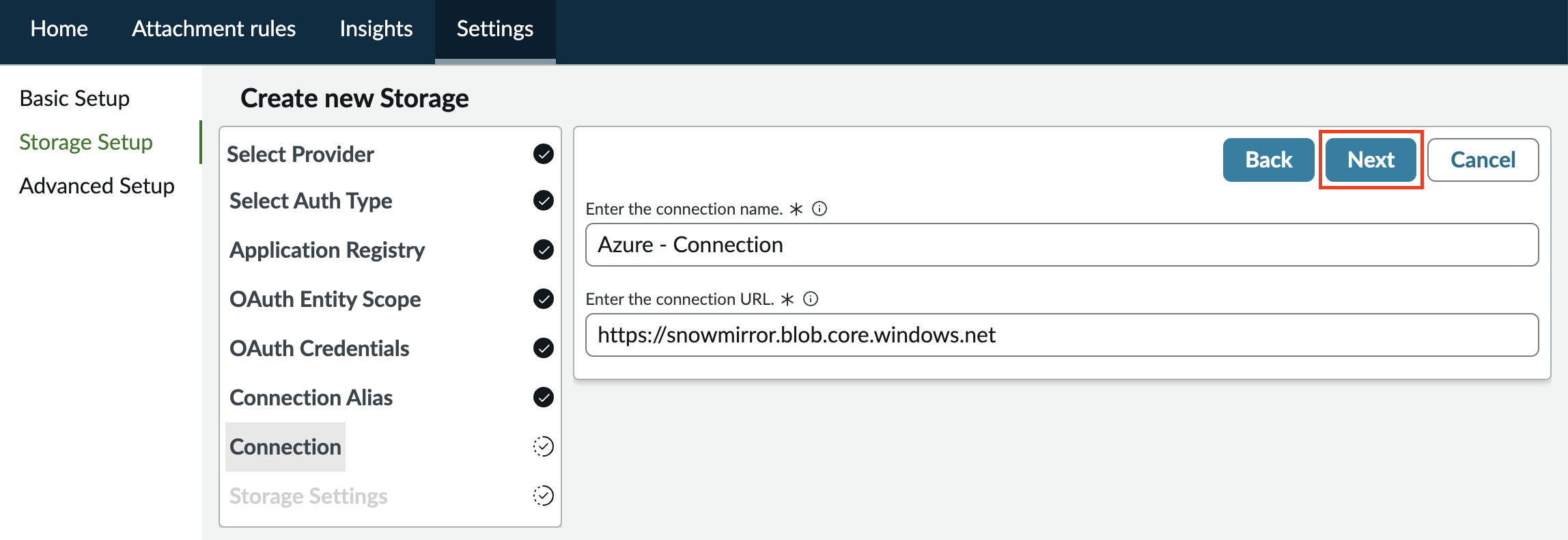This screenshot has width=1568, height=540.
Task: Click the OAuth Credentials checkmark icon
Action: tap(544, 348)
